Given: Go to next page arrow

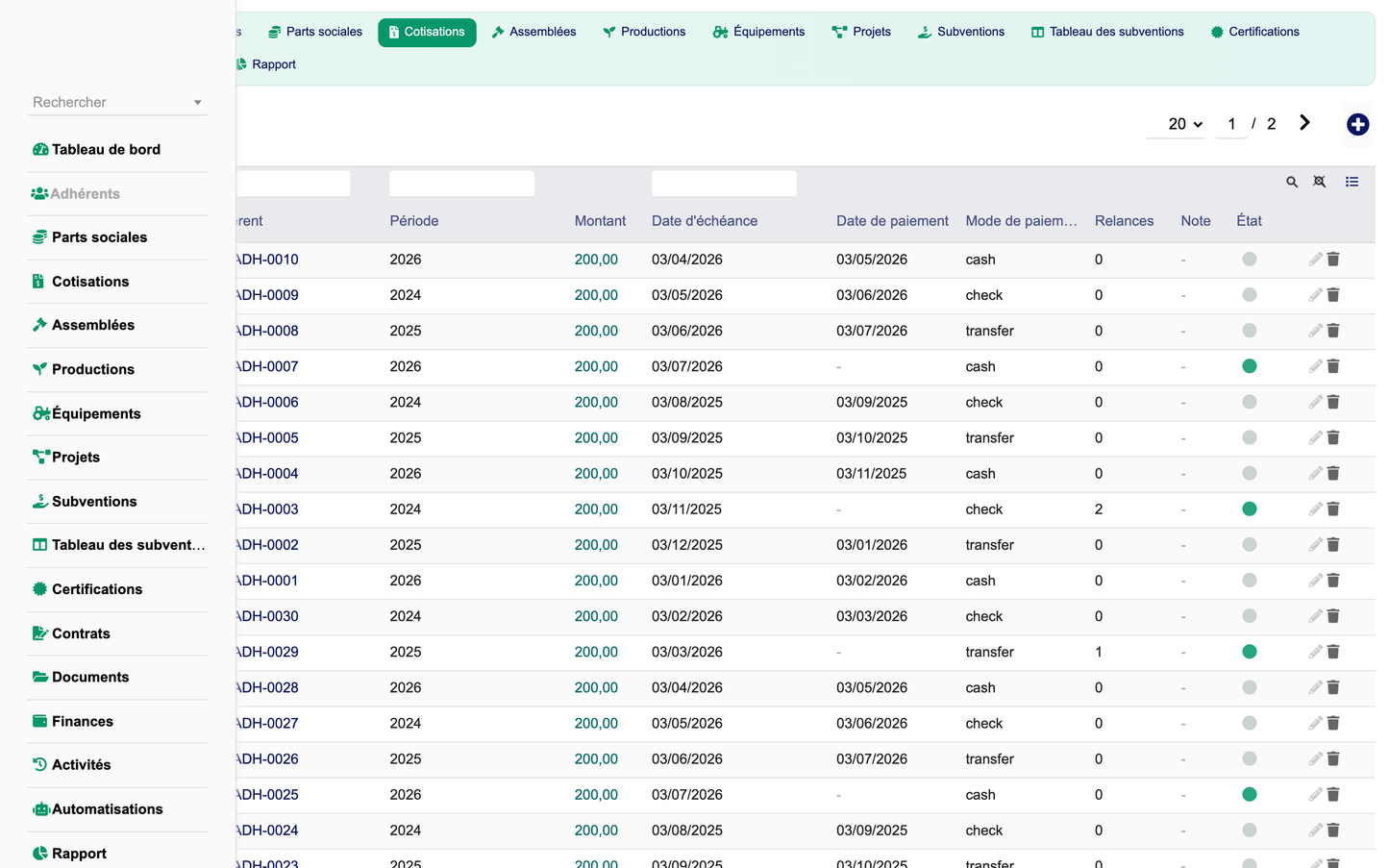Looking at the screenshot, I should point(1304,123).
